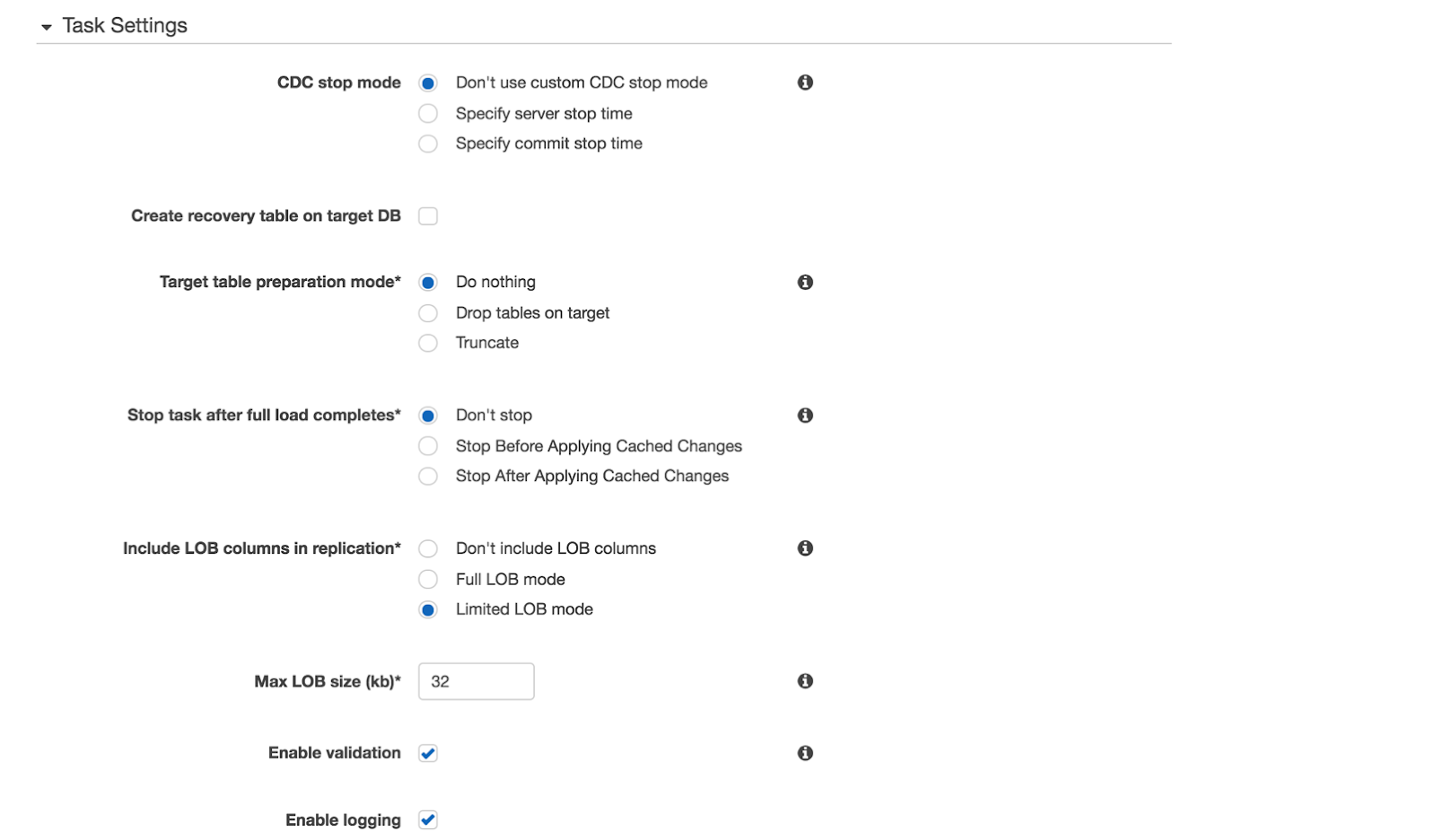Image resolution: width=1436 pixels, height=840 pixels.
Task: Show info for Include LOB columns in replication
Action: coord(805,548)
